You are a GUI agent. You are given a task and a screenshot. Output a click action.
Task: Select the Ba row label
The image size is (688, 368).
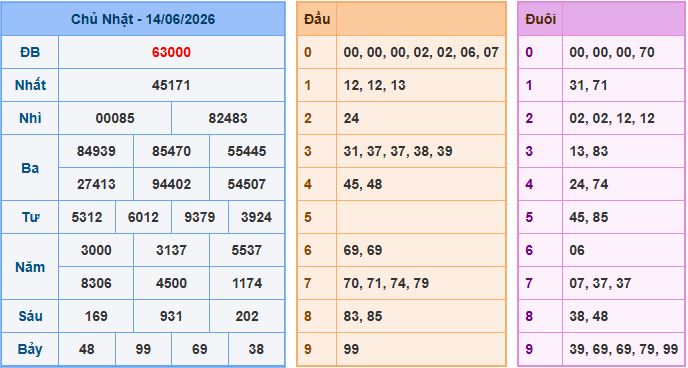(x=30, y=168)
